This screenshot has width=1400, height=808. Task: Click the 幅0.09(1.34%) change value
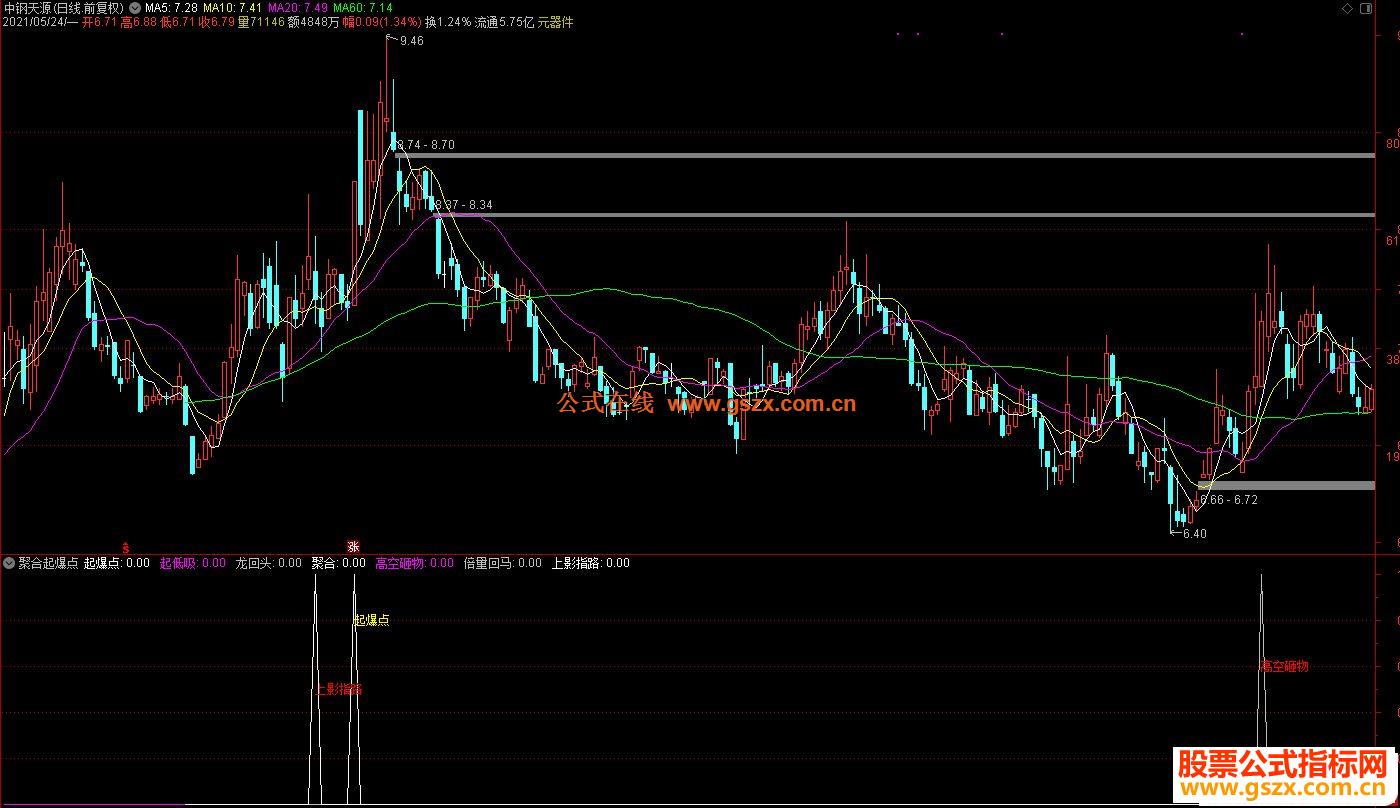coord(382,22)
